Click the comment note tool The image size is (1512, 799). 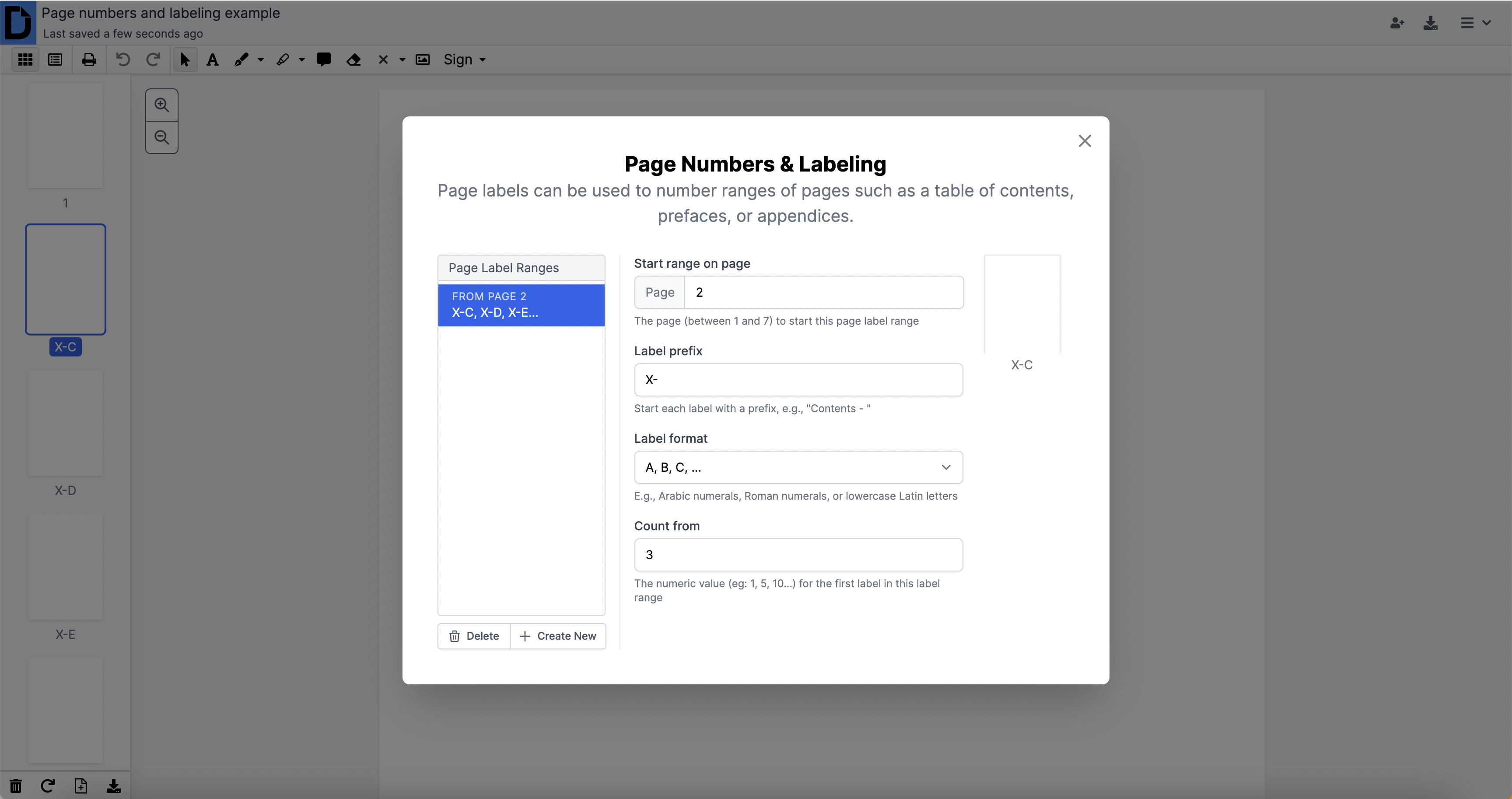[323, 60]
